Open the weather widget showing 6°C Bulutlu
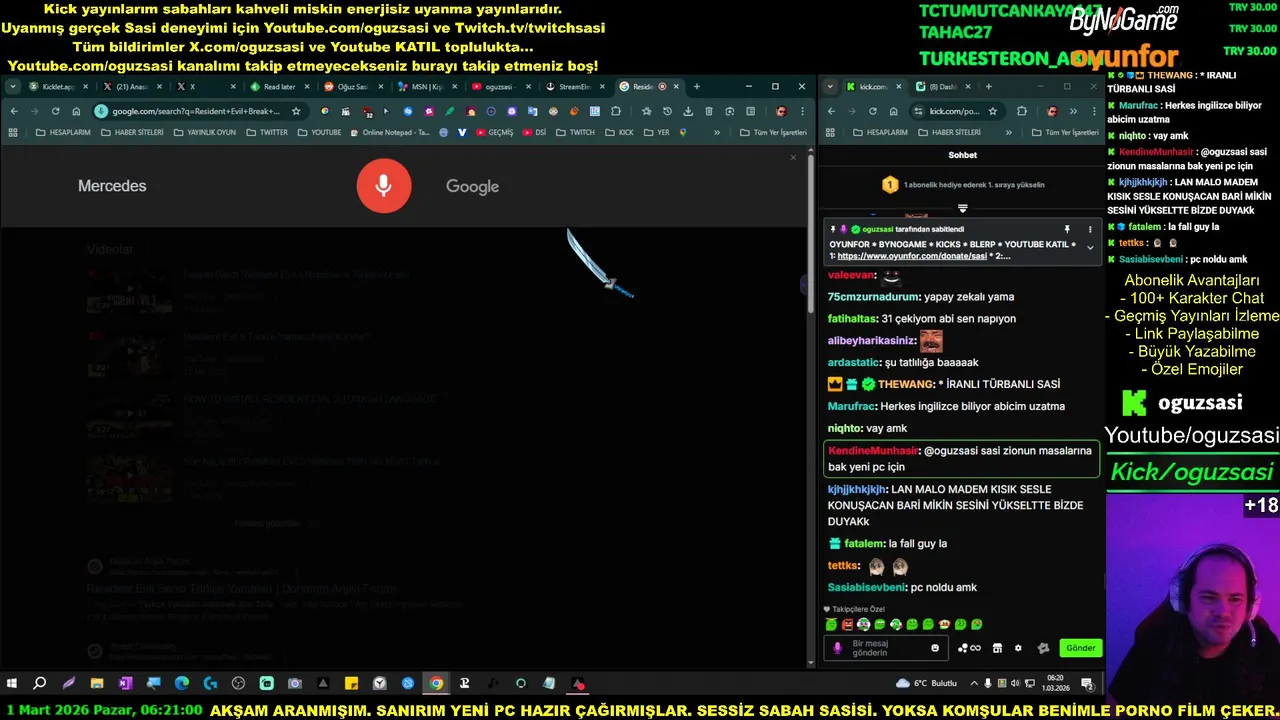The image size is (1280, 720). [x=927, y=684]
